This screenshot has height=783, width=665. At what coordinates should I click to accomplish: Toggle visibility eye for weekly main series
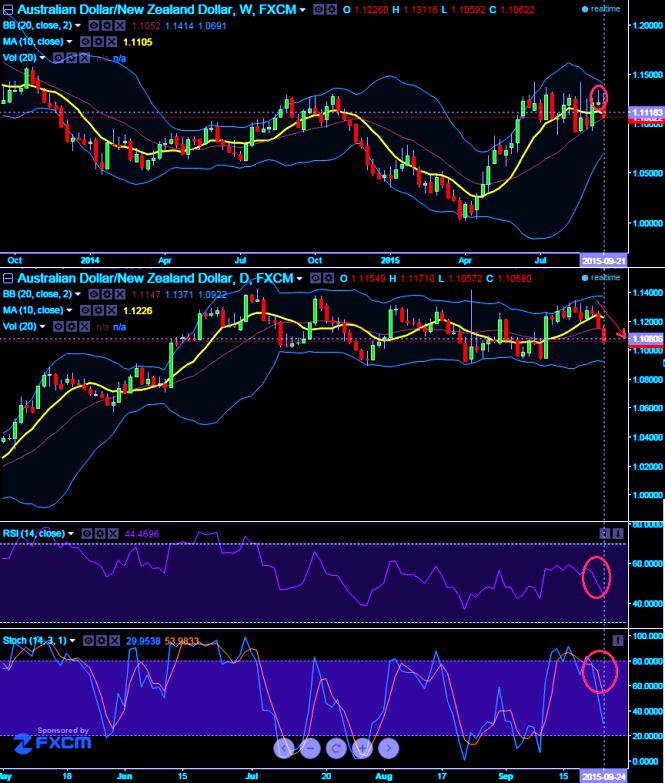[x=318, y=9]
